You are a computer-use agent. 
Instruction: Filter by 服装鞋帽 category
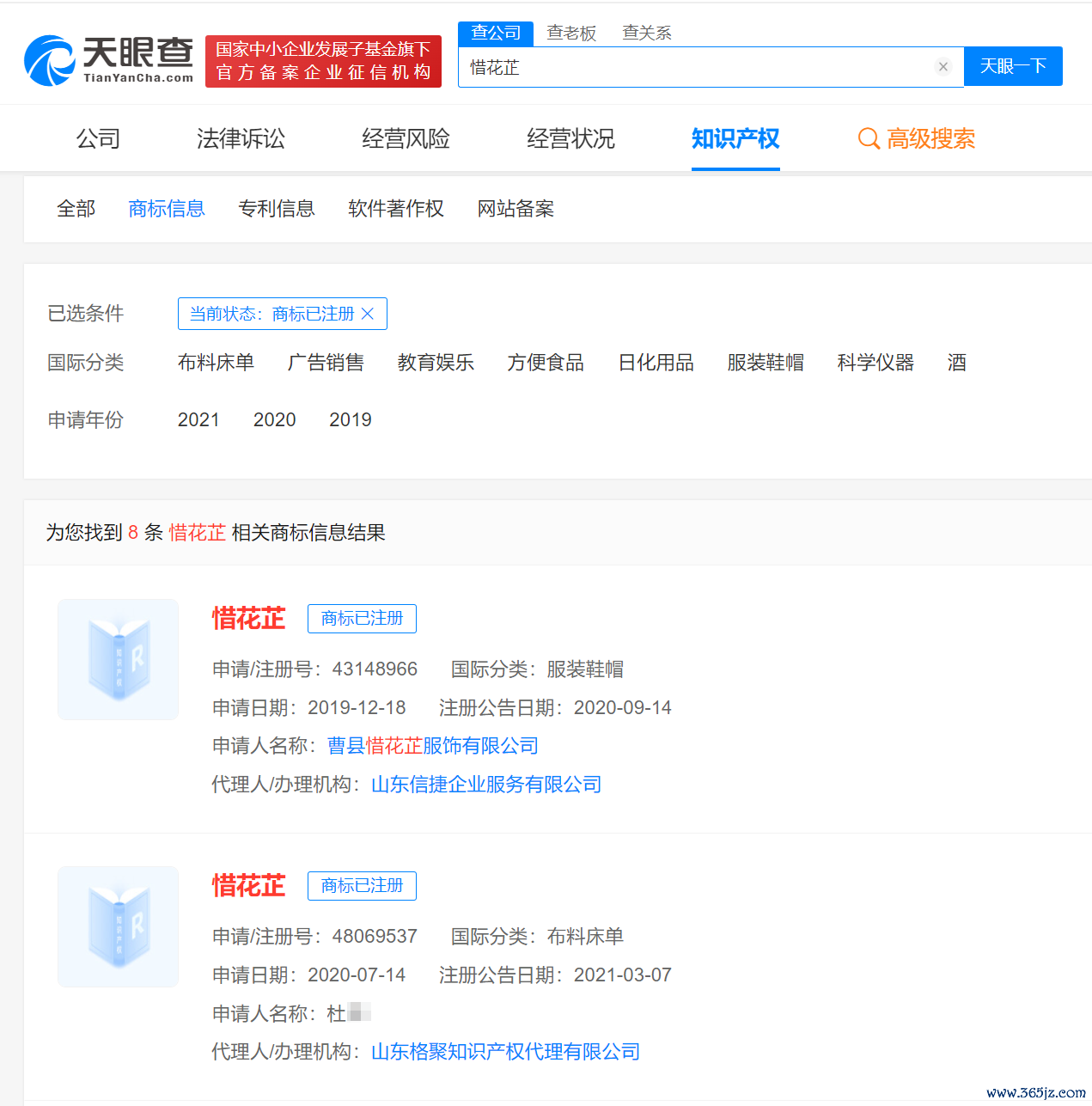[x=765, y=363]
